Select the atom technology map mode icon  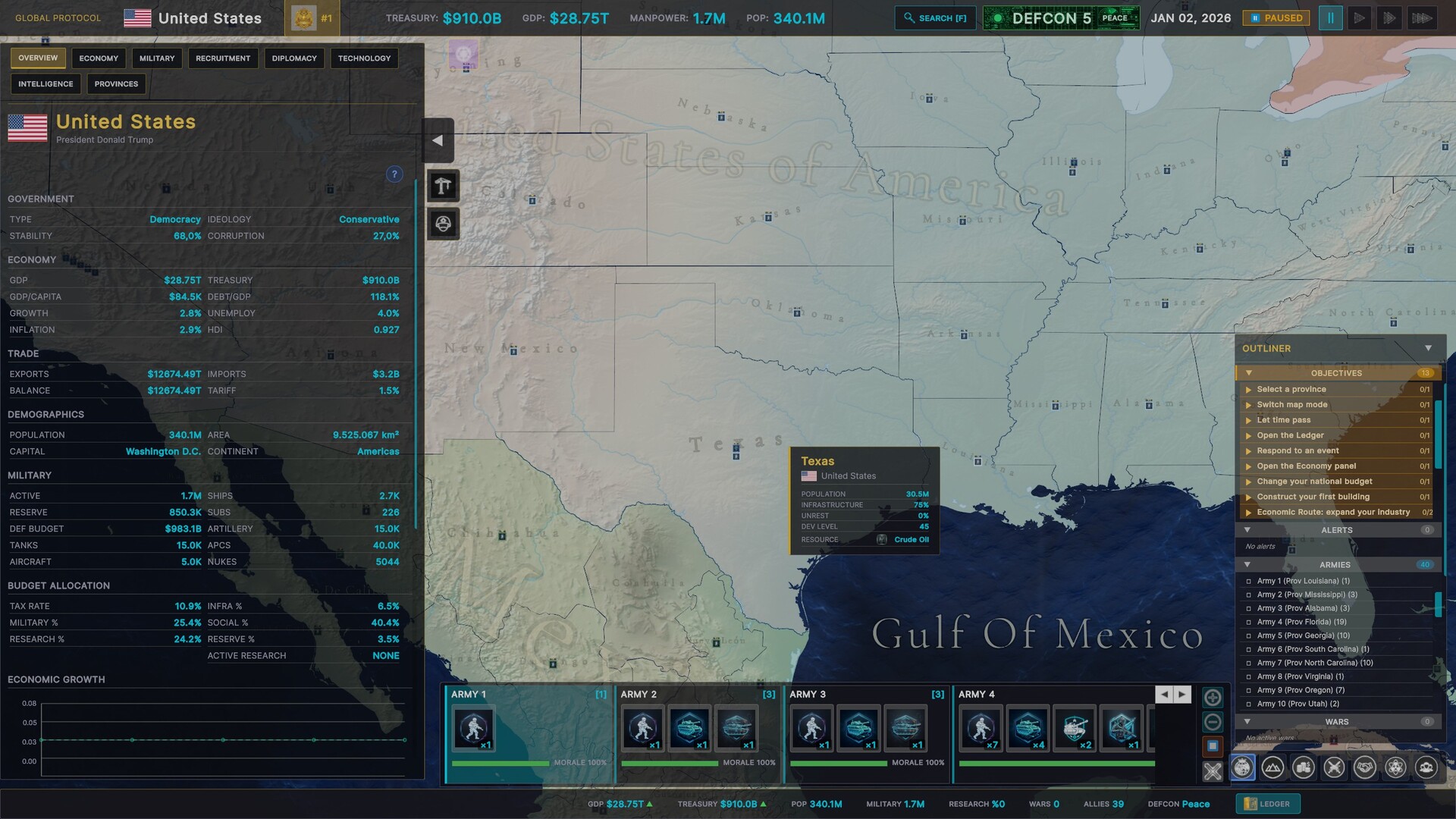click(x=1395, y=767)
